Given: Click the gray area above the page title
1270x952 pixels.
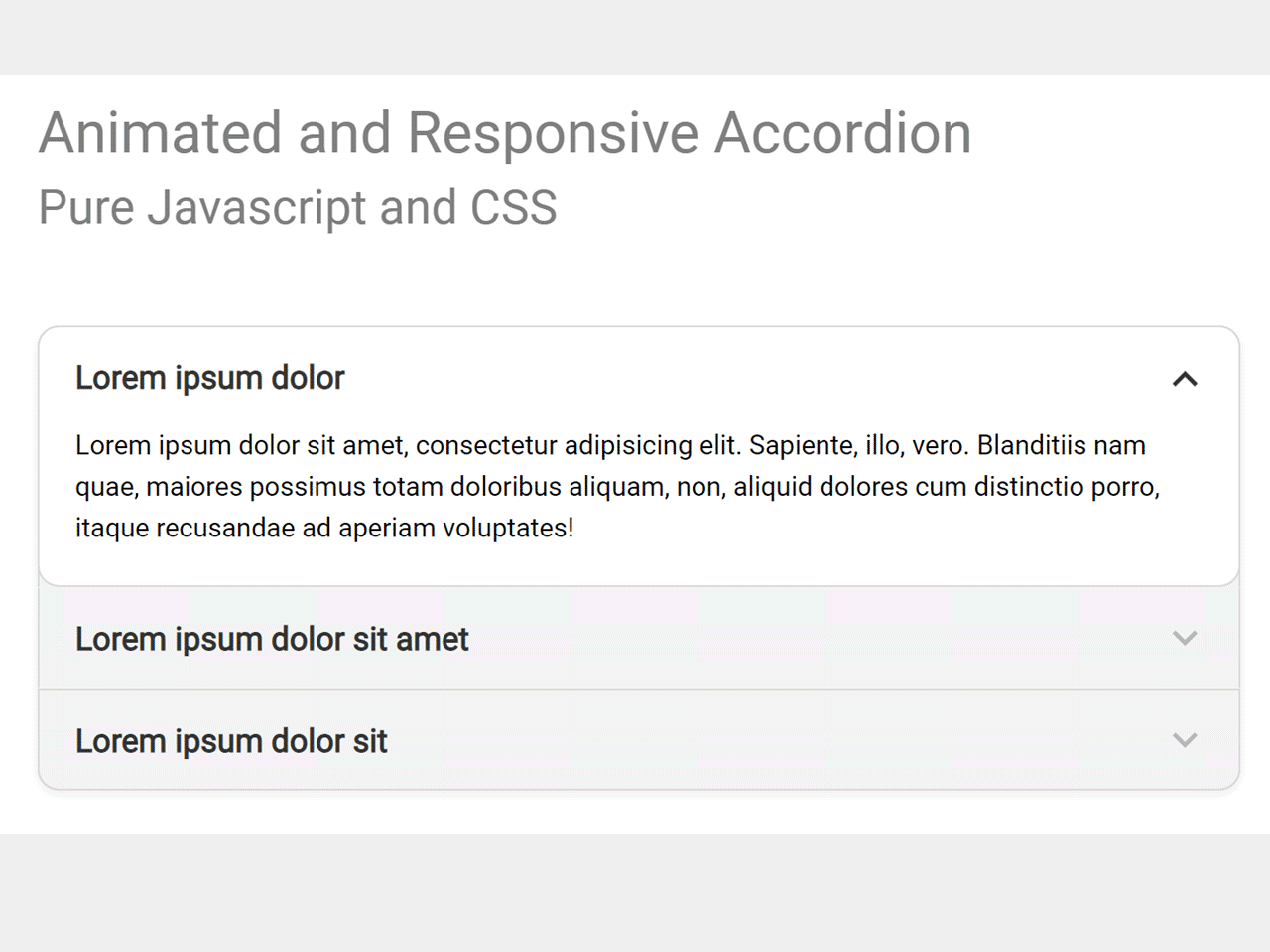Looking at the screenshot, I should (635, 37).
